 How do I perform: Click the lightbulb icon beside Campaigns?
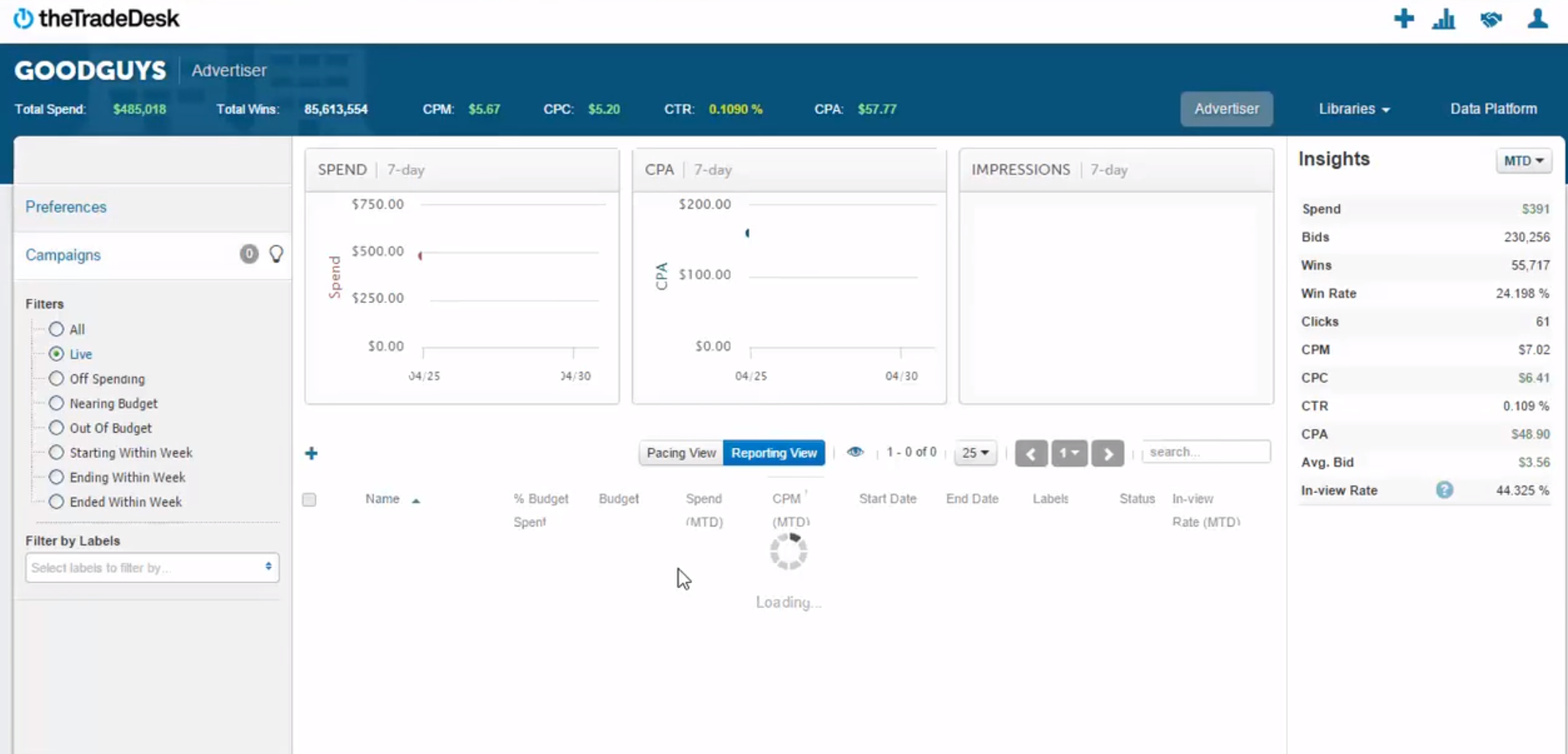[276, 254]
